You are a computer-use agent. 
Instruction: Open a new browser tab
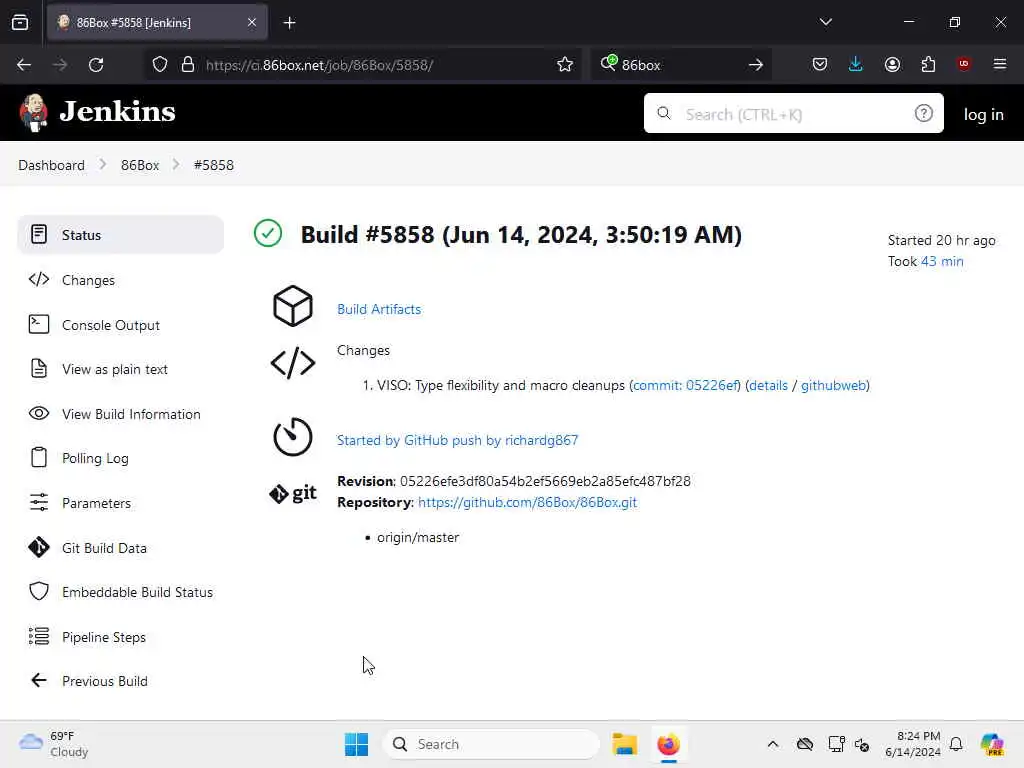coord(289,23)
